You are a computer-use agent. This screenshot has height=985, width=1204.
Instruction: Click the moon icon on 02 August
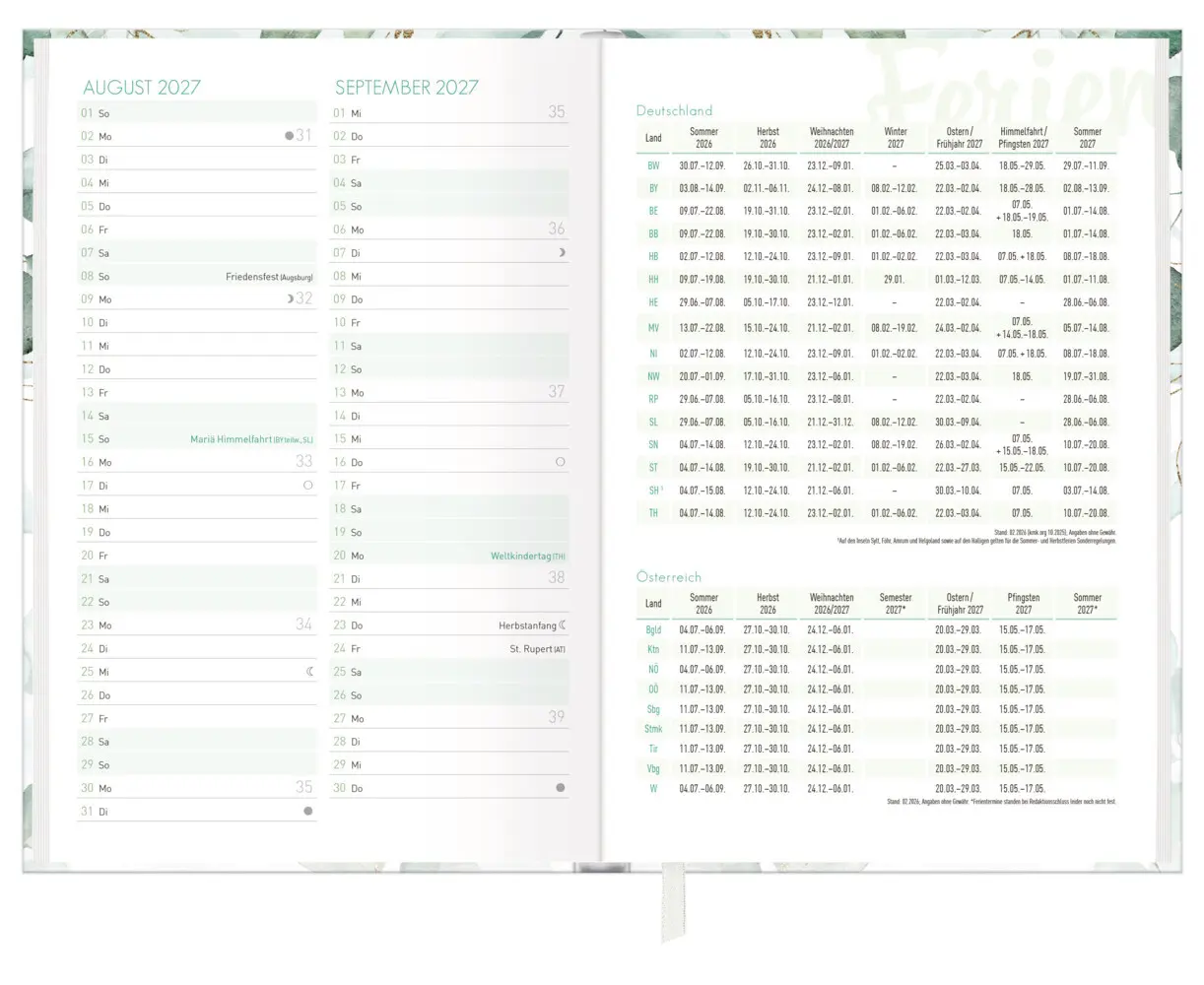click(x=289, y=136)
